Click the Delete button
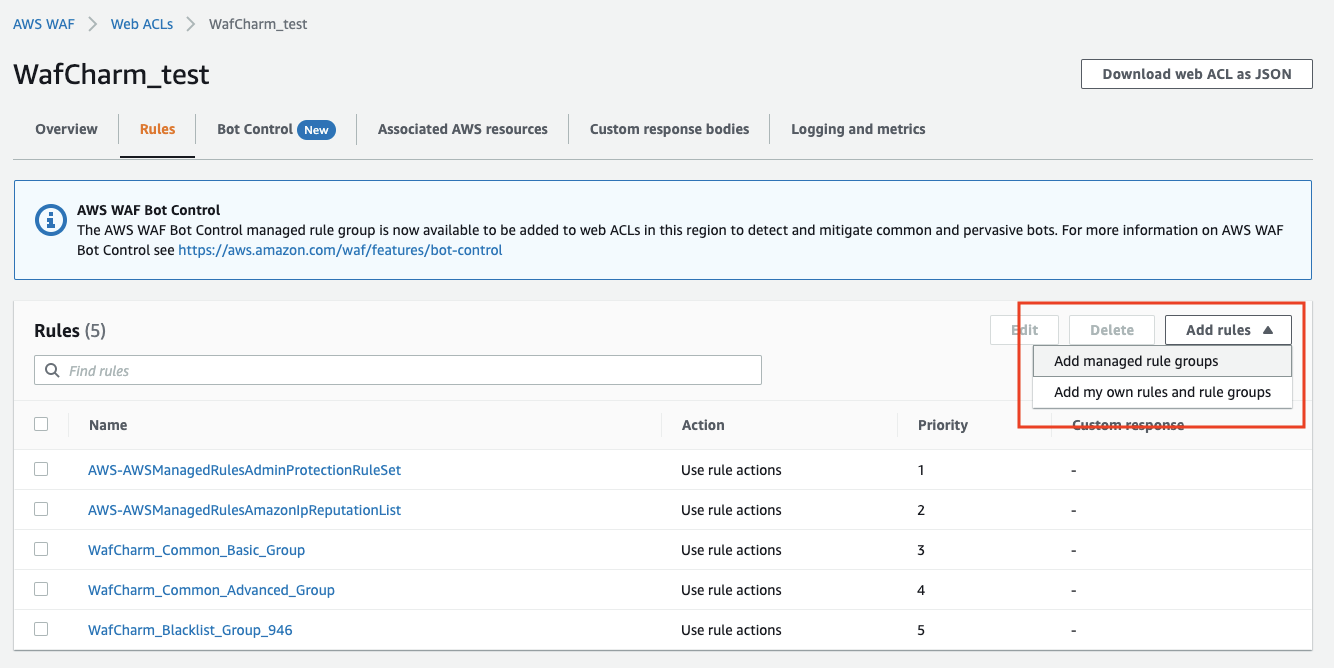The image size is (1334, 668). coord(1112,330)
